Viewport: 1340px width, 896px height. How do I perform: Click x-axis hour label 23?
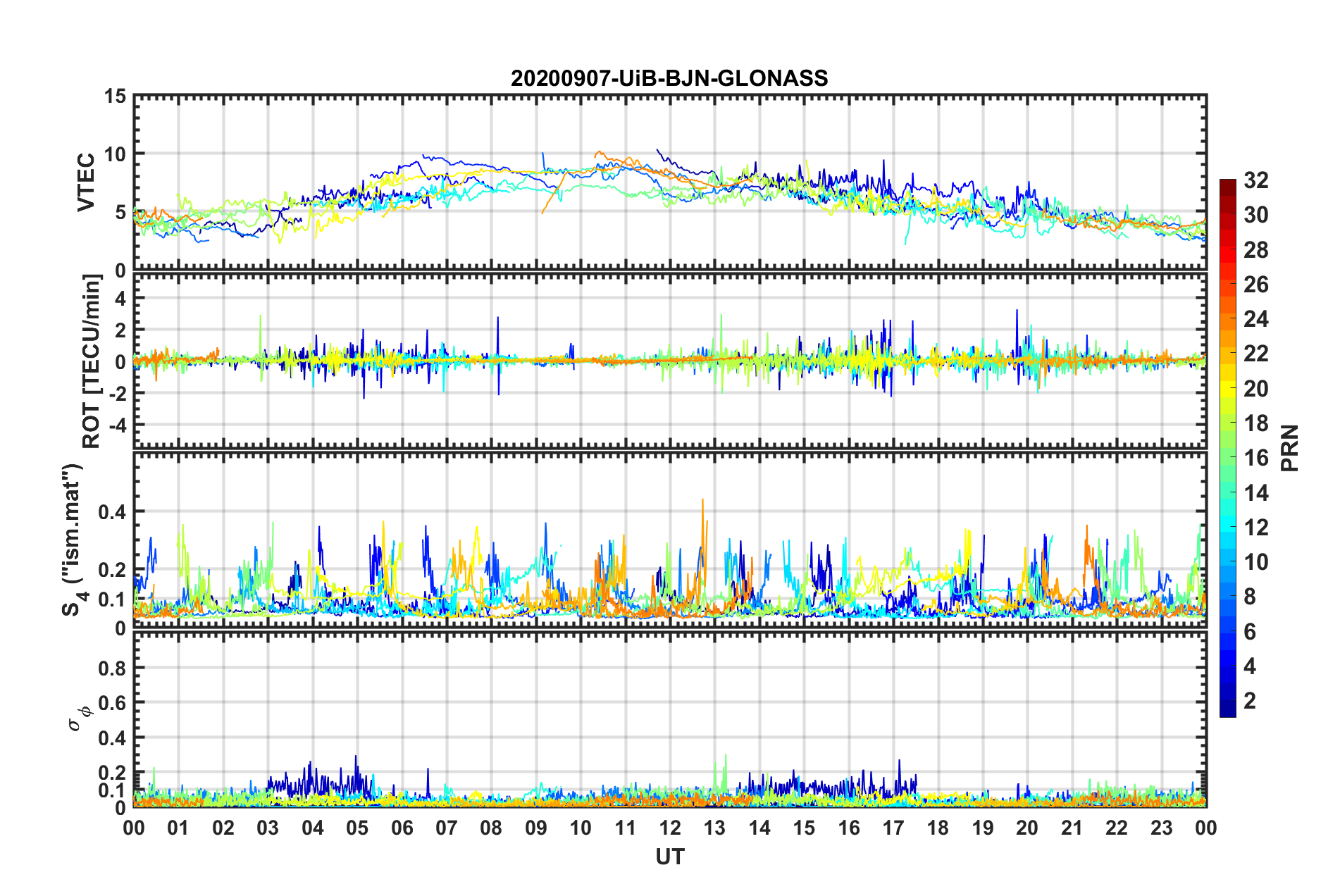[x=1162, y=828]
